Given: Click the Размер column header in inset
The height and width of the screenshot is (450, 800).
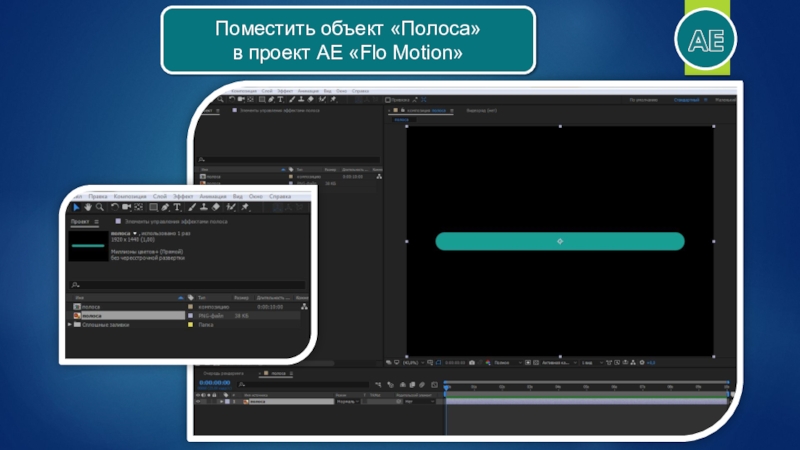Looking at the screenshot, I should pos(241,297).
